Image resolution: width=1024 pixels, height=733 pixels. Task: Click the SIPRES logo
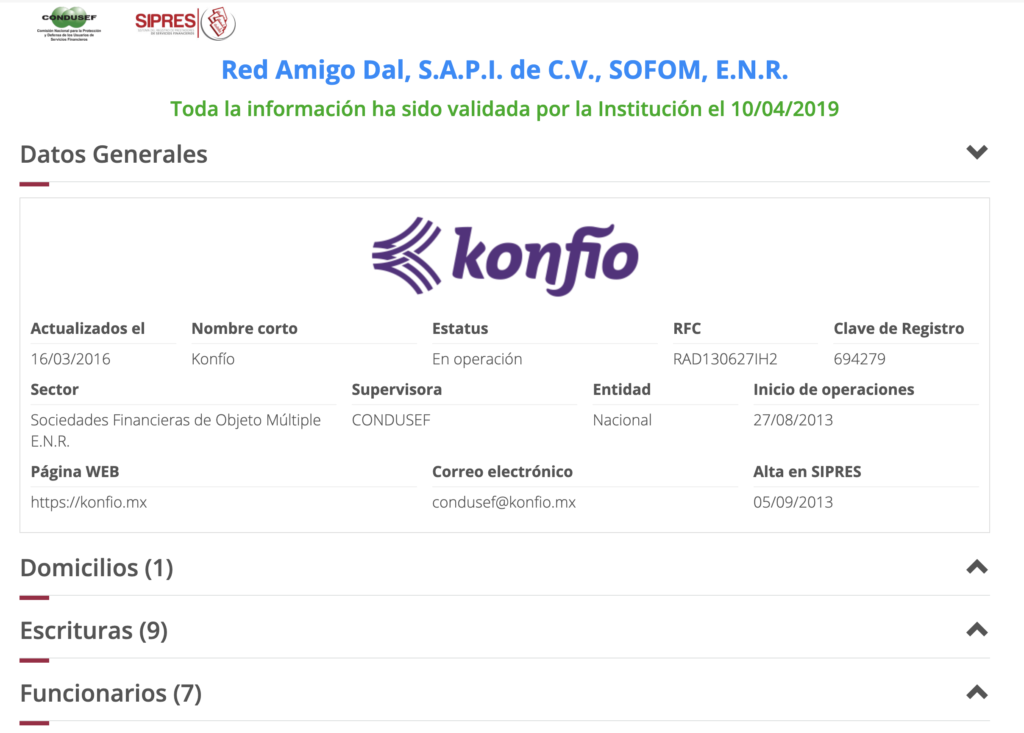click(185, 24)
